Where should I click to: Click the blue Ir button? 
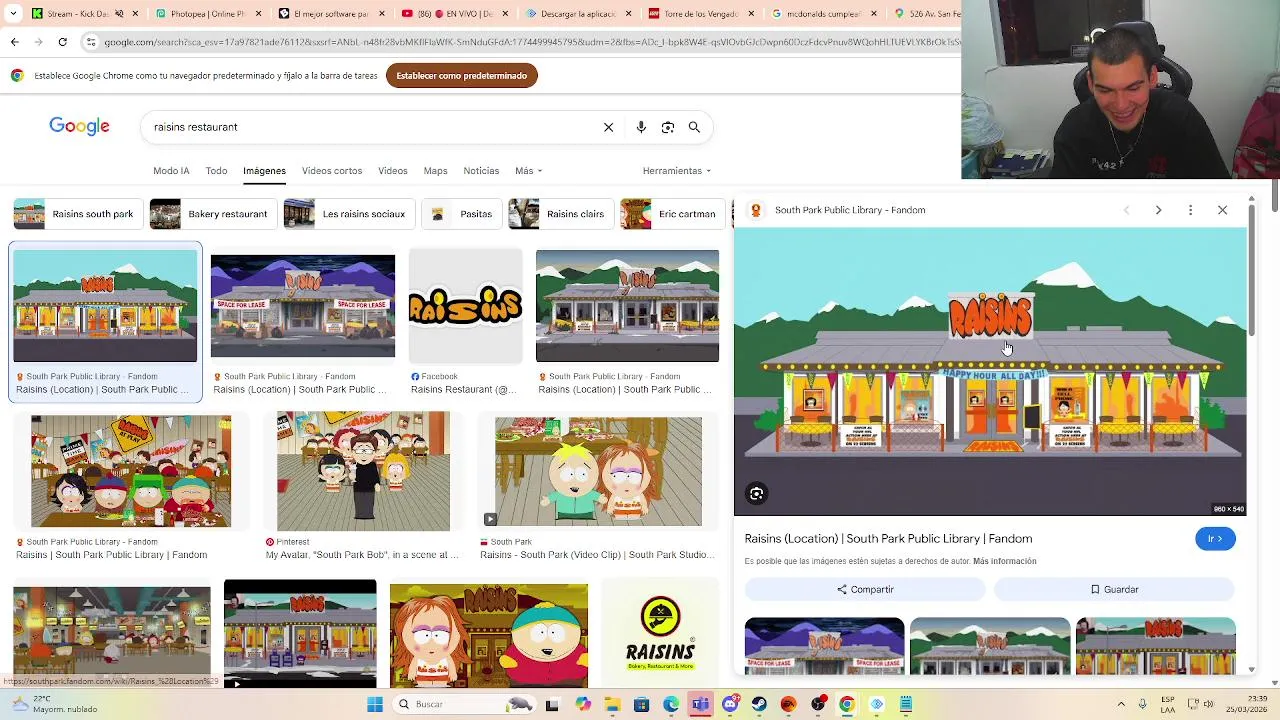(1215, 539)
